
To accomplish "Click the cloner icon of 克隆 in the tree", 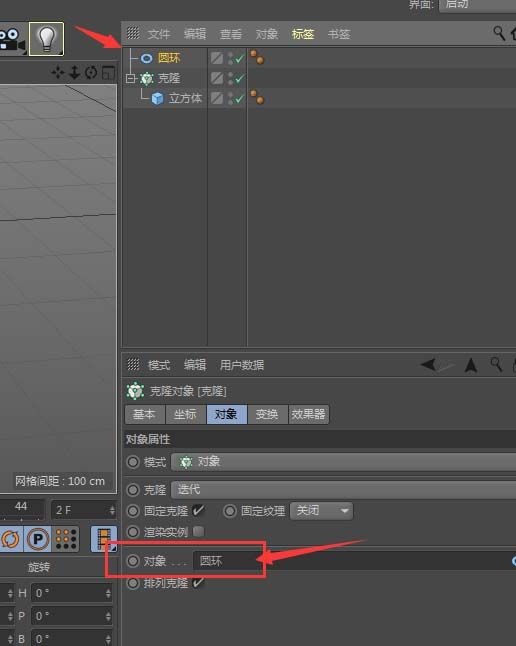I will click(x=146, y=78).
